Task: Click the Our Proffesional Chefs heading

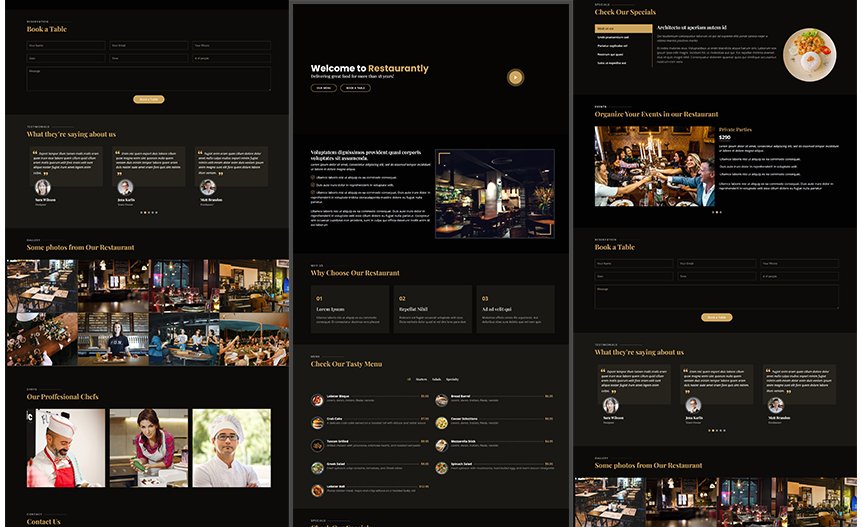Action: click(x=63, y=396)
